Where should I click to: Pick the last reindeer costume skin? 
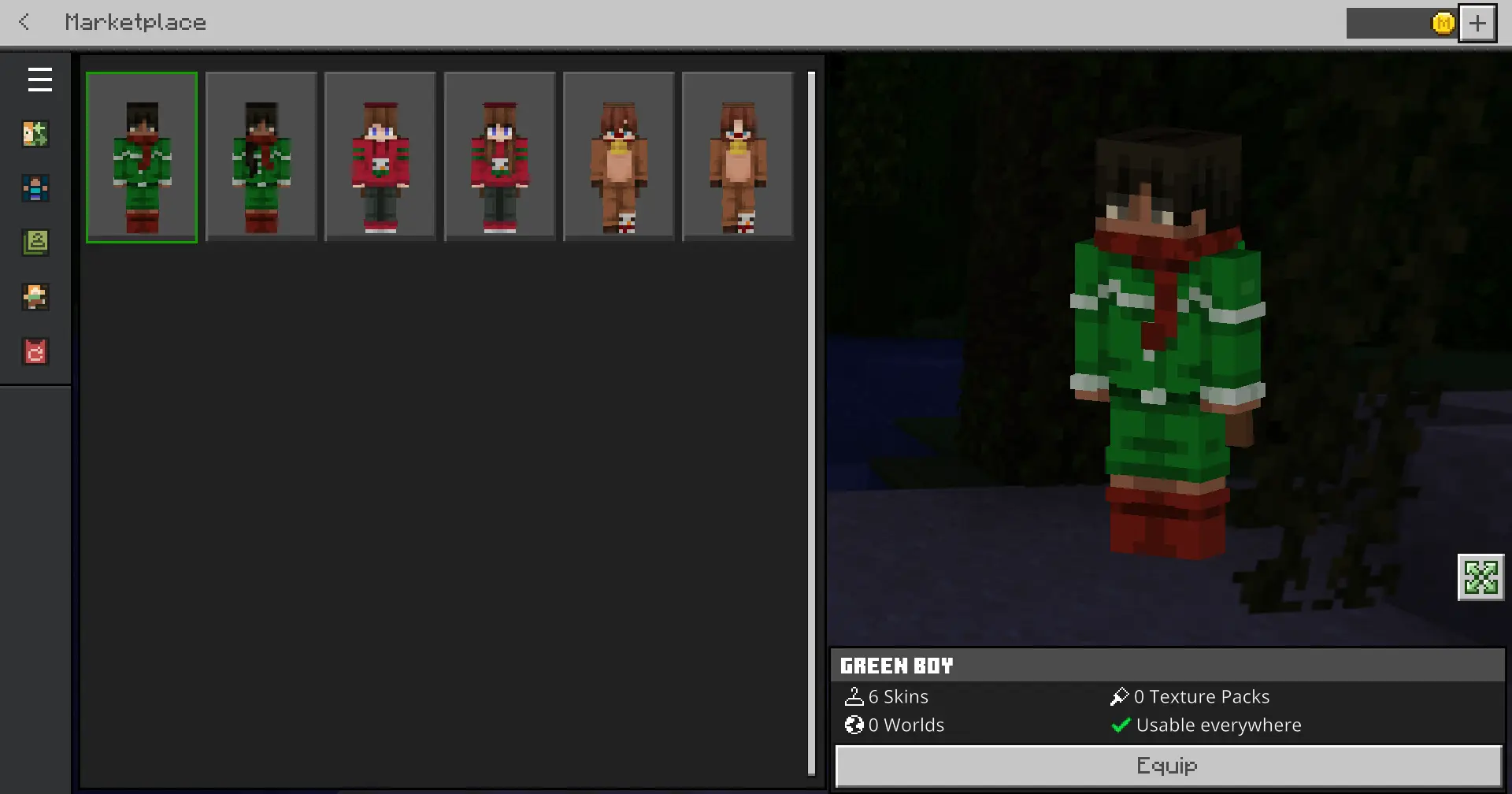(738, 158)
